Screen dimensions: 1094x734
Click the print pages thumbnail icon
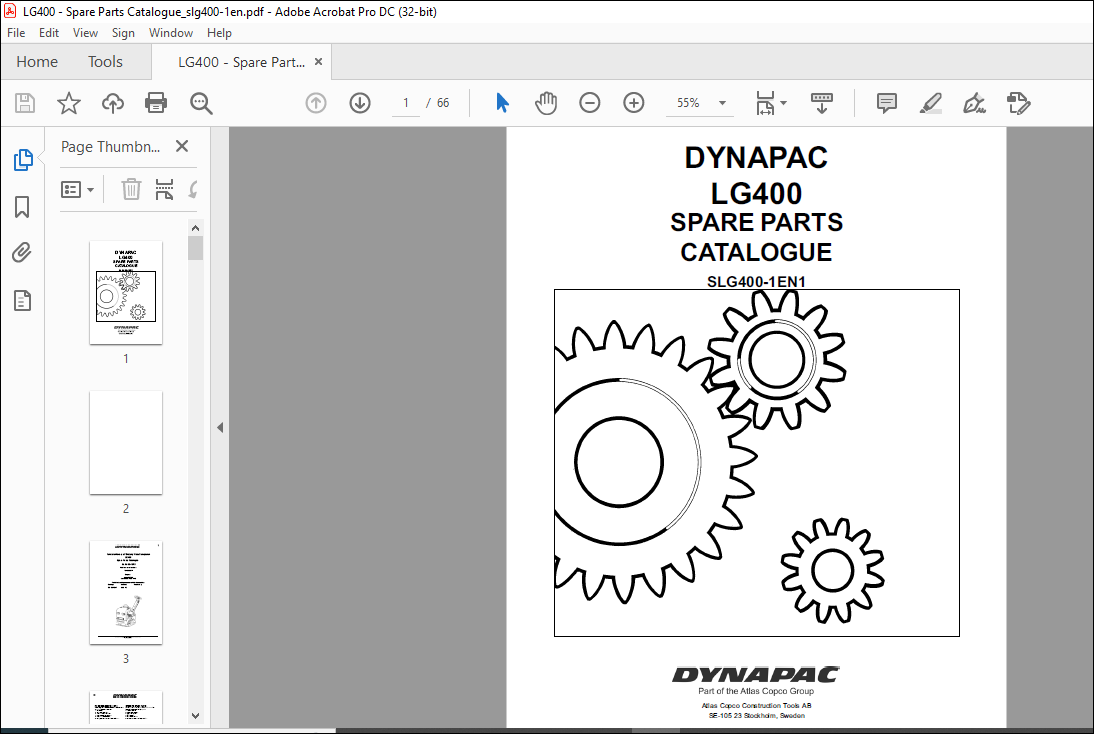coord(164,189)
